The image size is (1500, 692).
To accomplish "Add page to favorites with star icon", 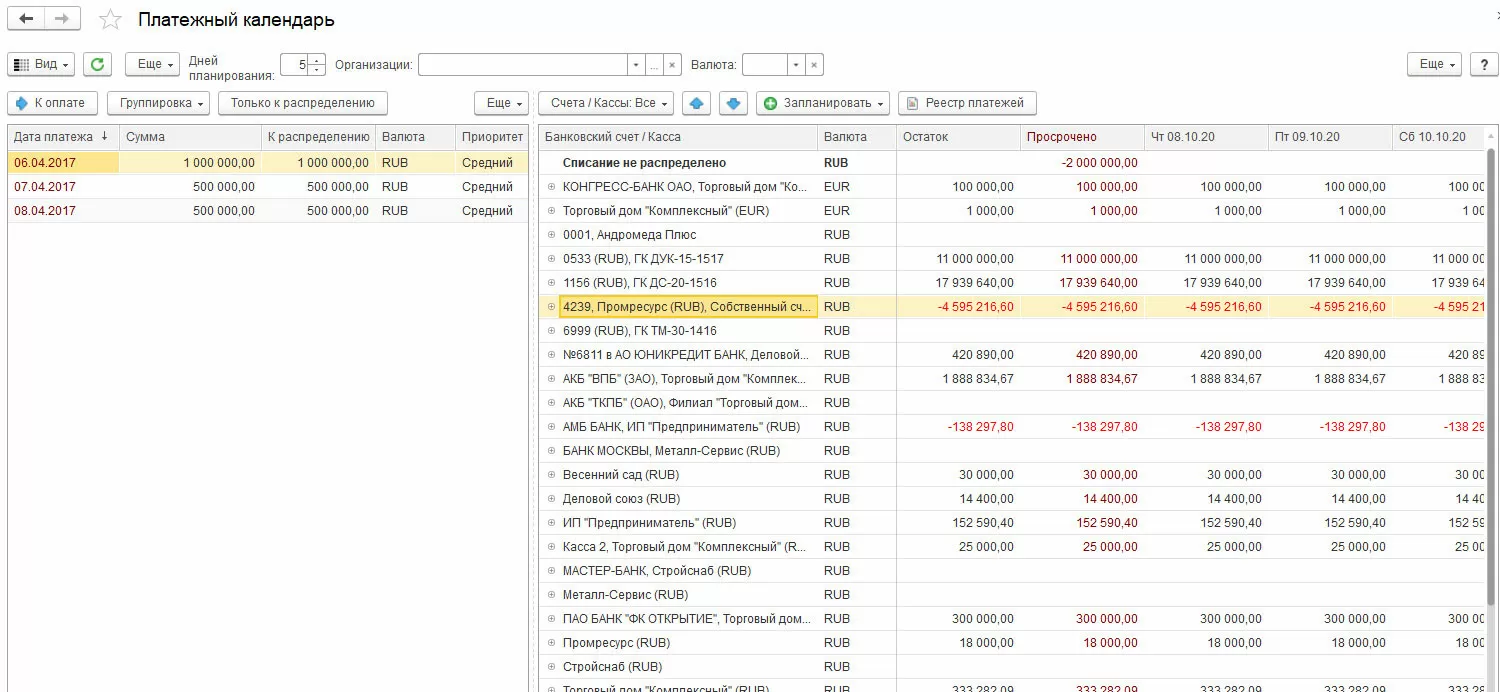I will [x=110, y=20].
